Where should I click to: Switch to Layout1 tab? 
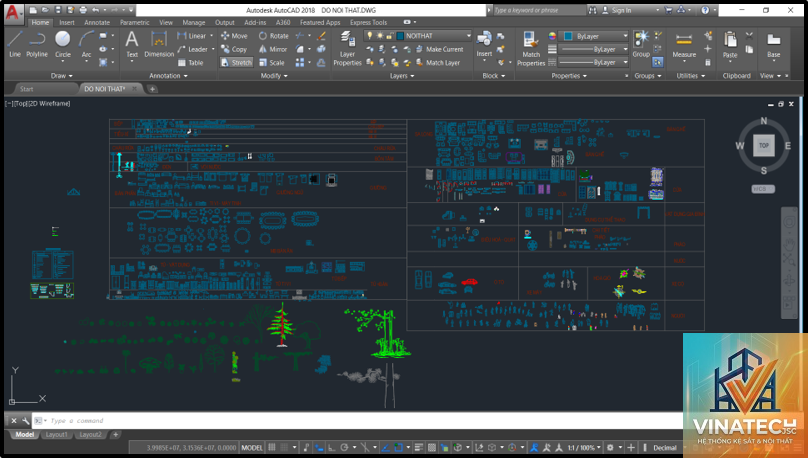(56, 435)
